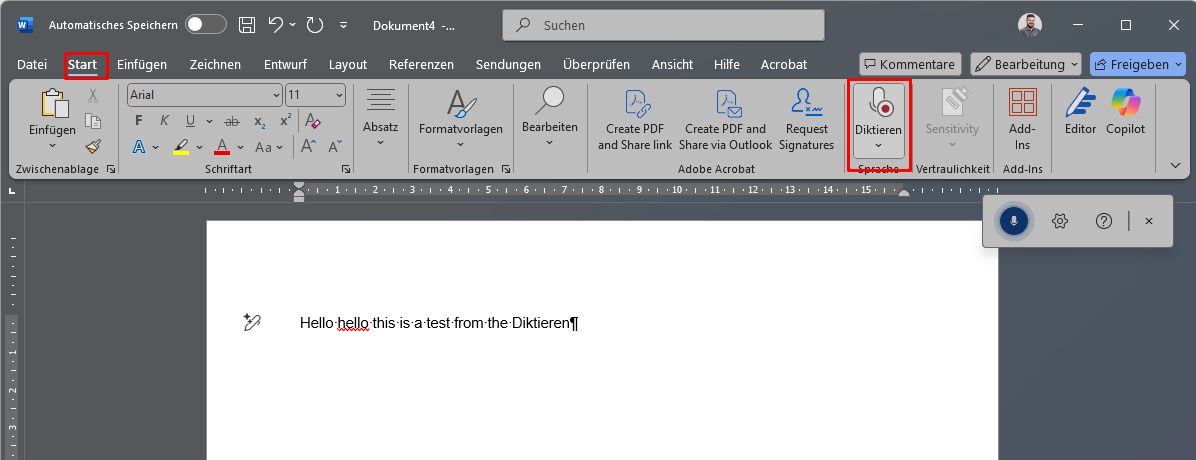The width and height of the screenshot is (1196, 460).
Task: Open the Überprüfen tab
Action: 596,65
